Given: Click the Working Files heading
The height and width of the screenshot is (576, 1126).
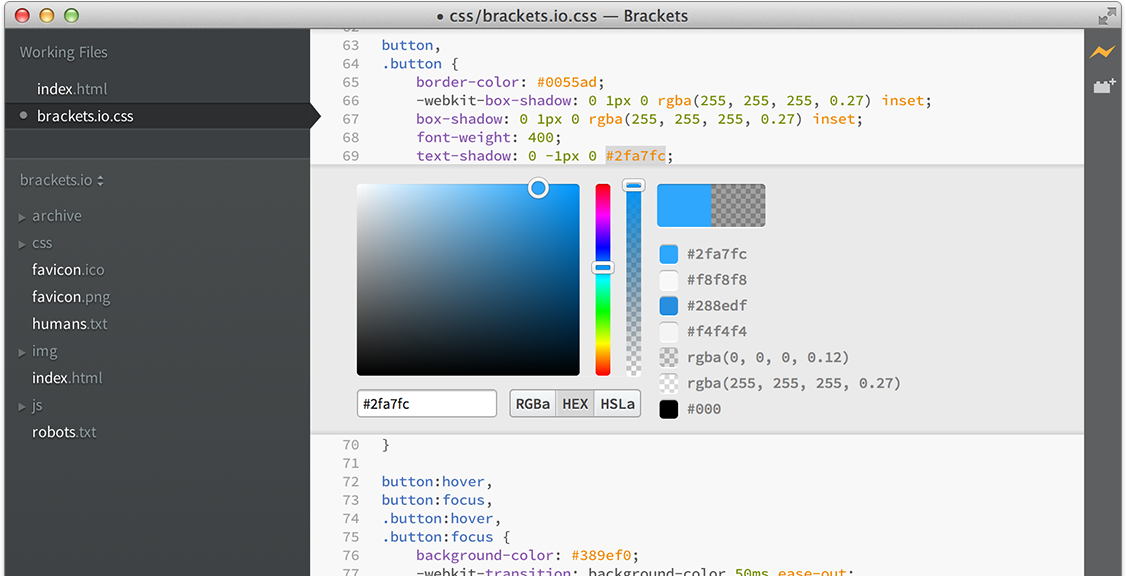Looking at the screenshot, I should (63, 52).
